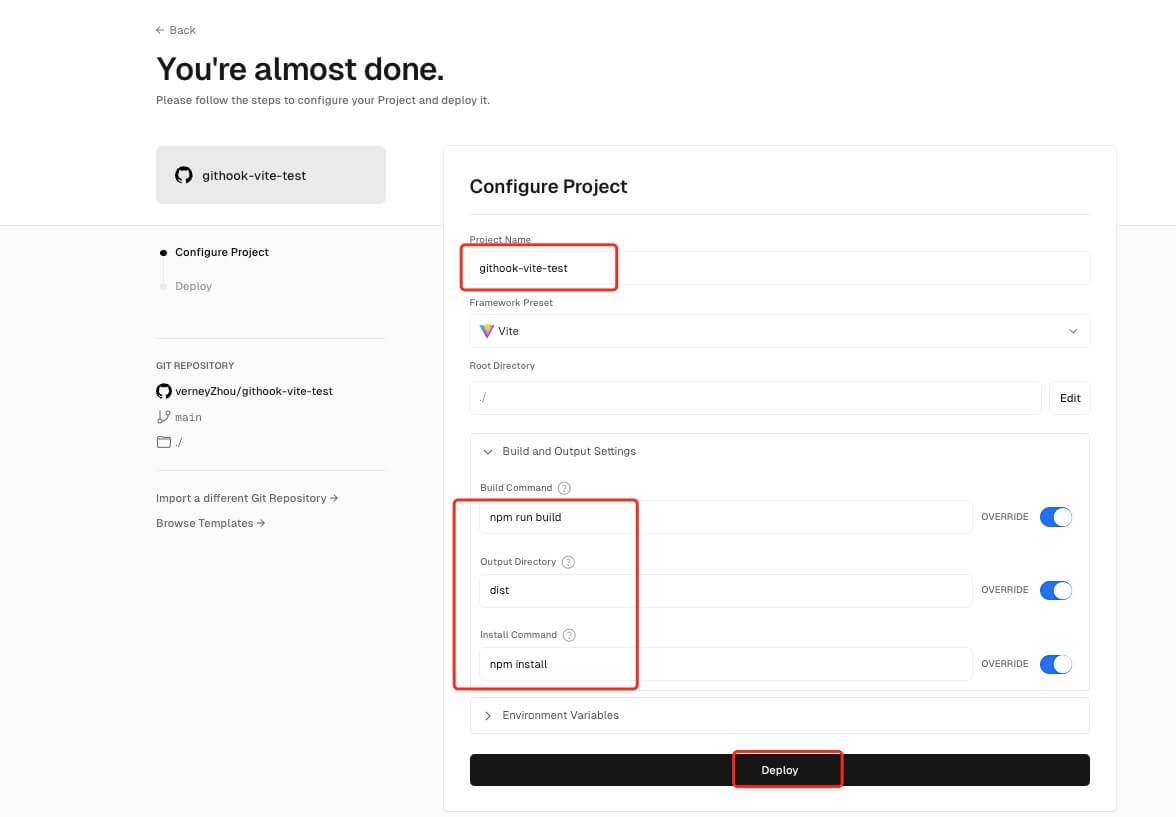Click the GitHub icon beside verneyZhou/githook-vite-test
Image resolution: width=1176 pixels, height=817 pixels.
click(x=164, y=391)
